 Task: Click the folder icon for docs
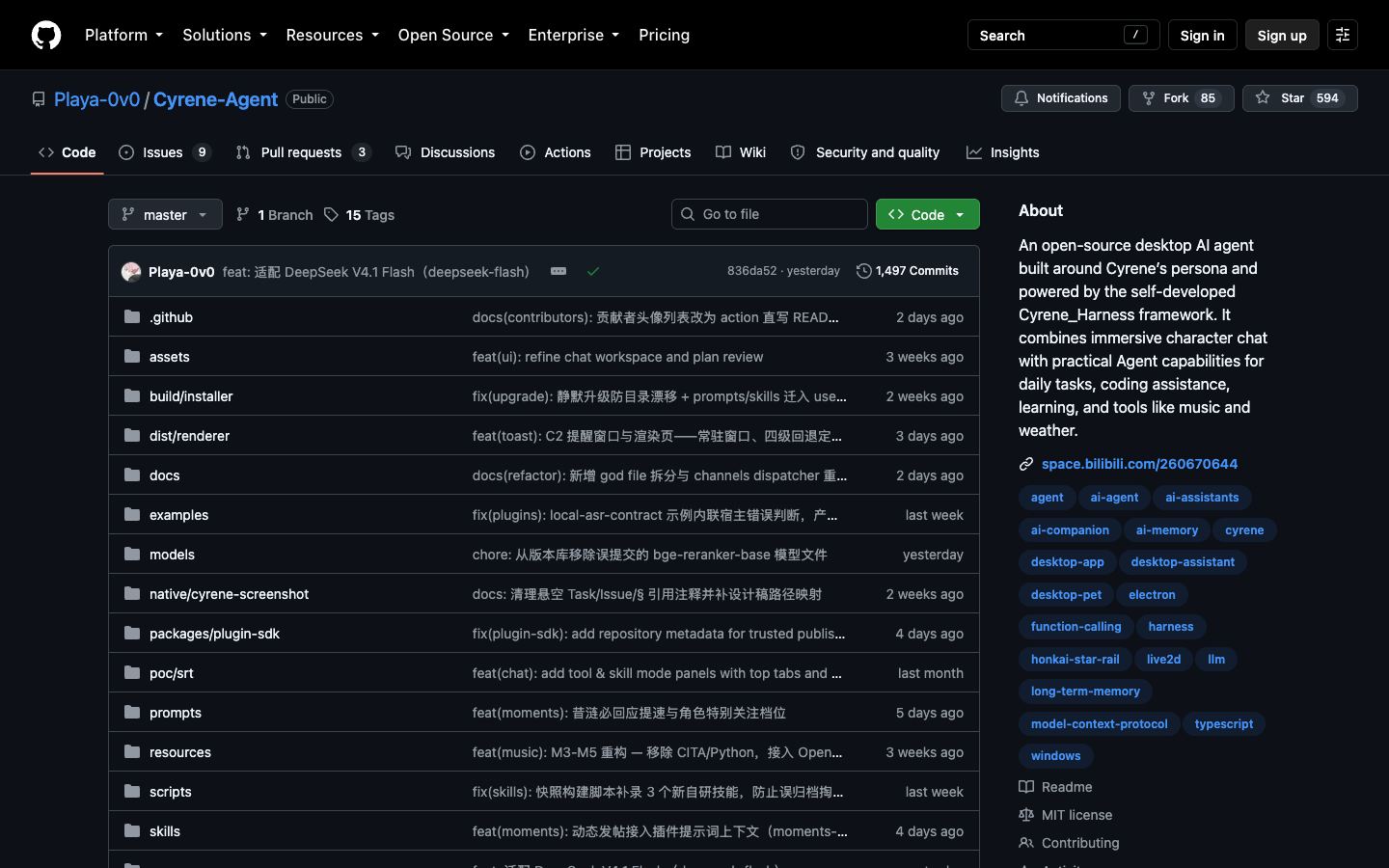132,475
